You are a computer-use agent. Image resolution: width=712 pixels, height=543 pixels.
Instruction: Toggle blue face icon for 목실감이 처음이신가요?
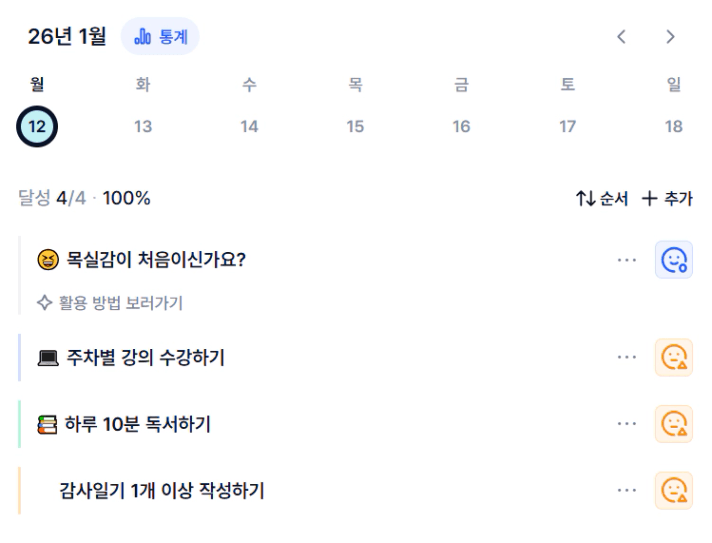[x=674, y=260]
